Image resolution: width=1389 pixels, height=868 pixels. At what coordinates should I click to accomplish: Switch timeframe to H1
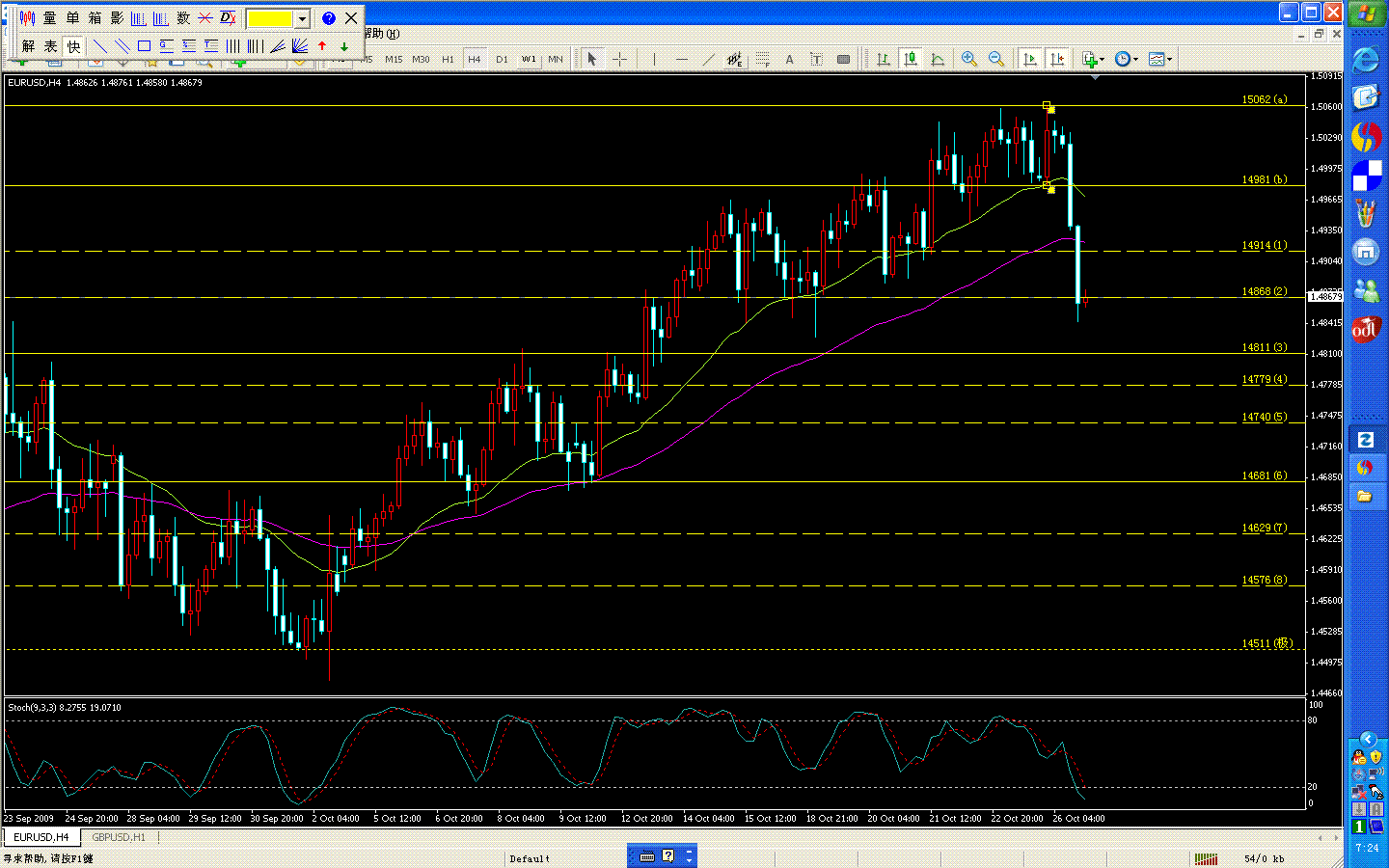(x=448, y=59)
